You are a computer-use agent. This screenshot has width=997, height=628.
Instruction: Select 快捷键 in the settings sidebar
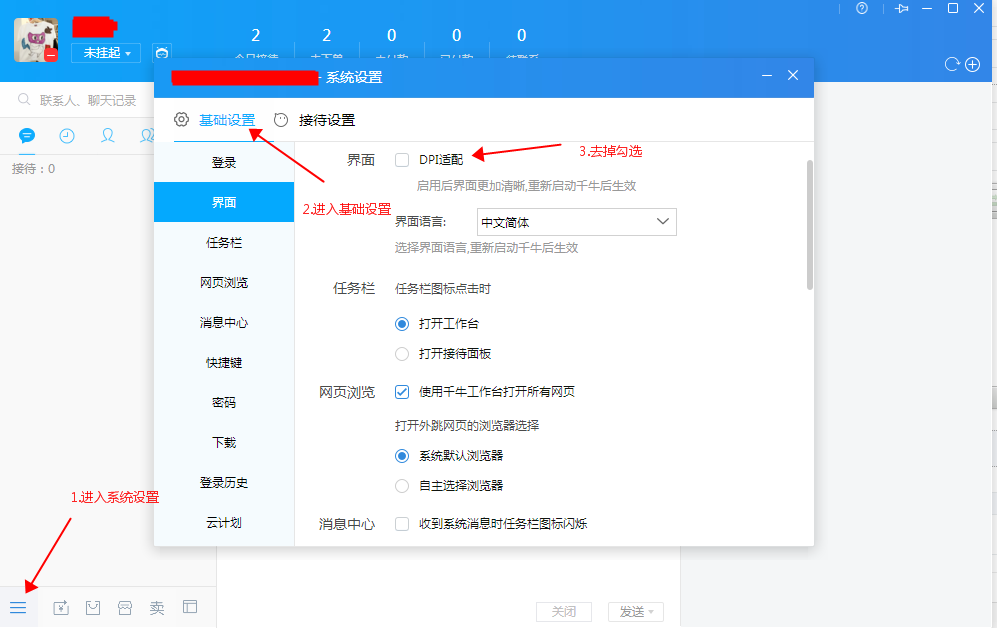[x=224, y=362]
